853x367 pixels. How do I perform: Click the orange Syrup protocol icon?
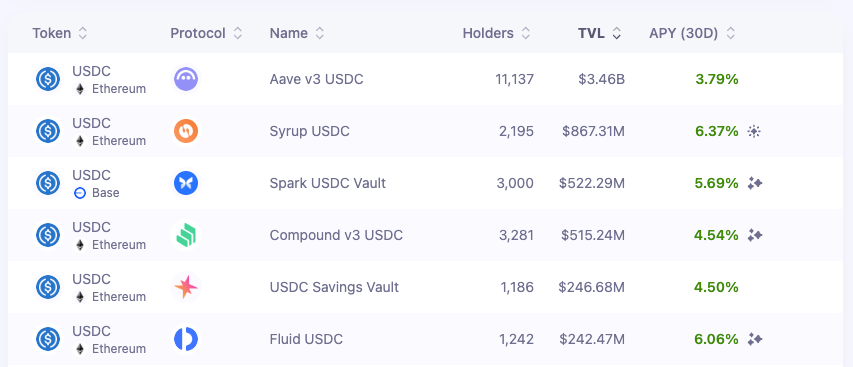point(186,132)
